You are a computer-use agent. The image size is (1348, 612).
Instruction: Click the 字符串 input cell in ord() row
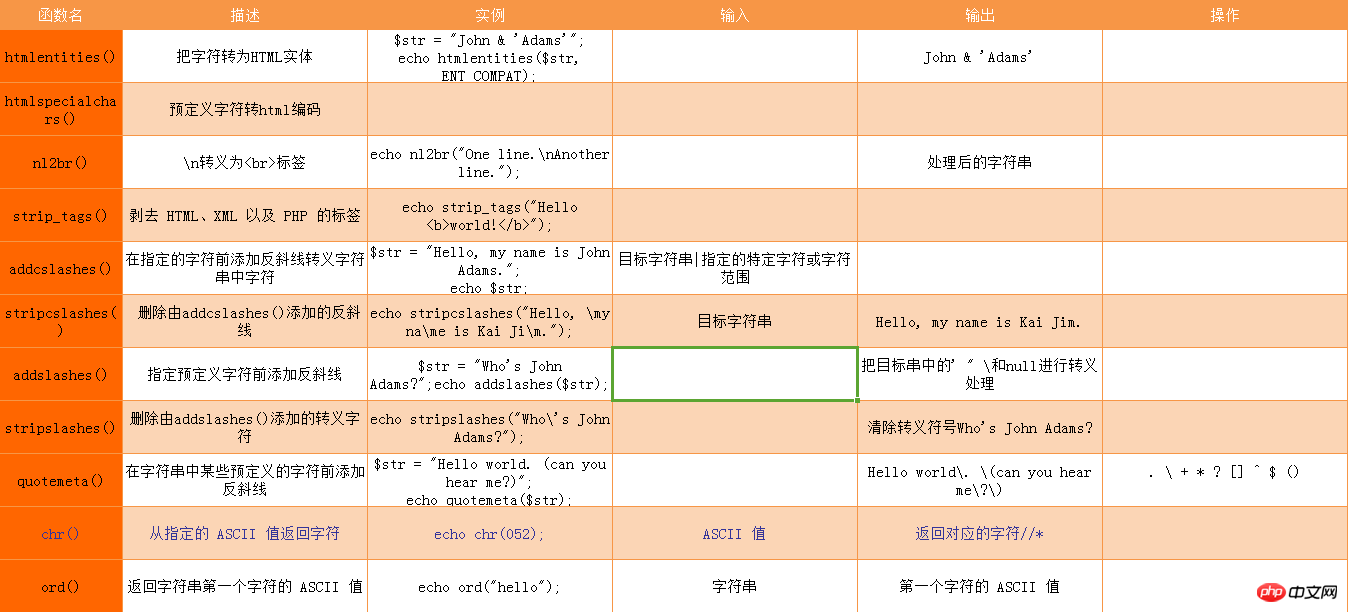(x=735, y=586)
